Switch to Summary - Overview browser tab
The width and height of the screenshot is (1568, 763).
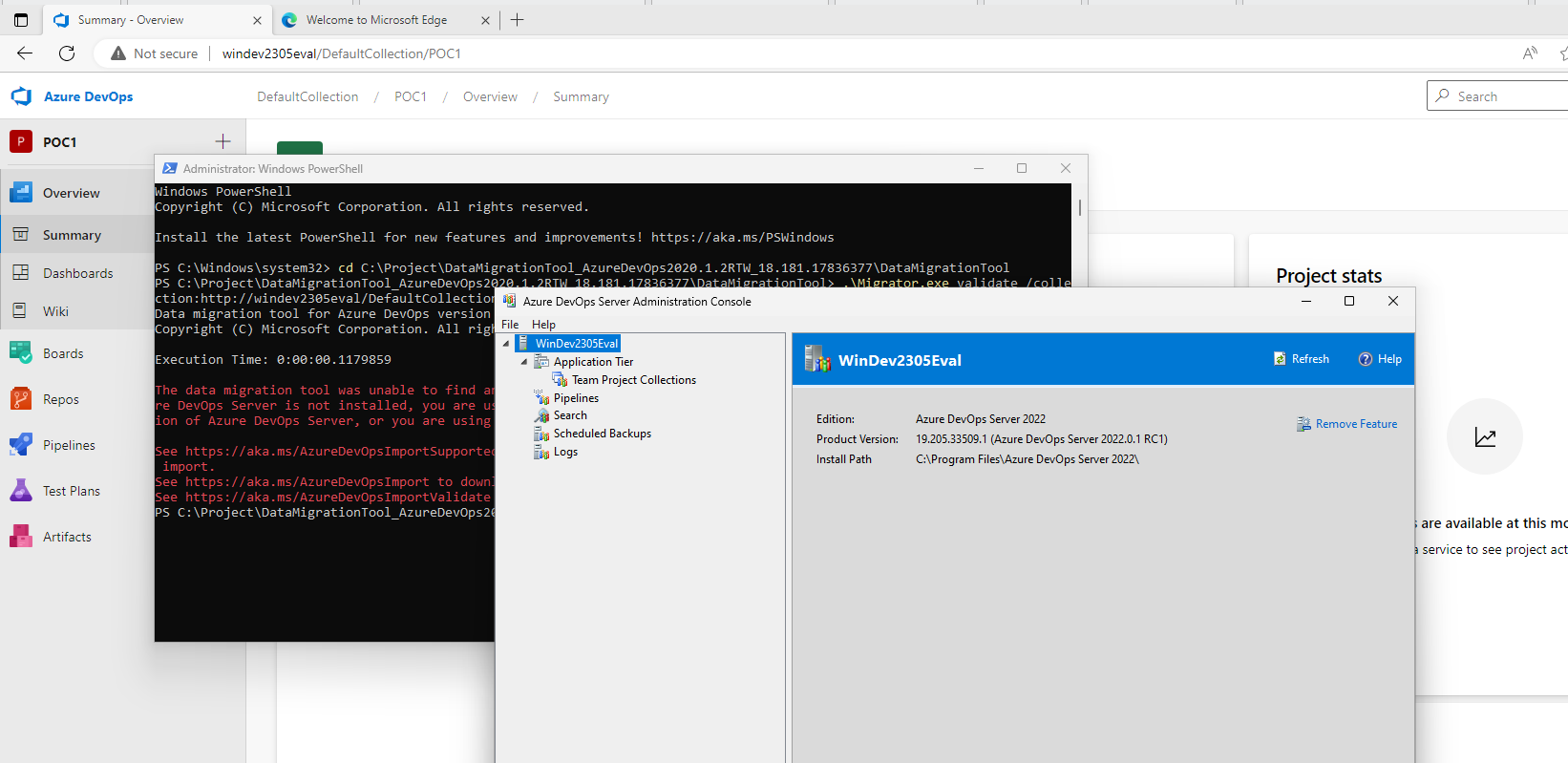[158, 20]
